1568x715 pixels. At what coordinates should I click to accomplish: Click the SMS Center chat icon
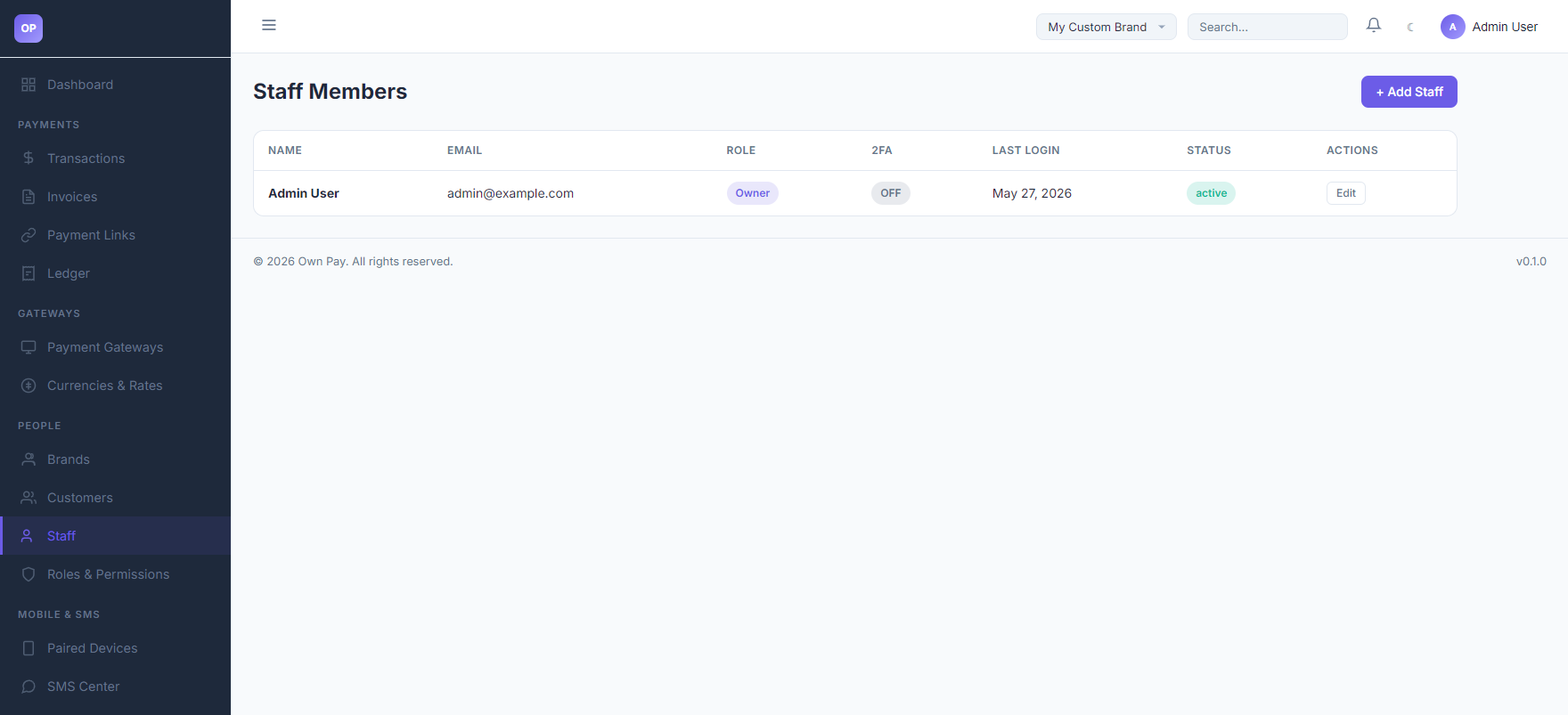pyautogui.click(x=29, y=687)
